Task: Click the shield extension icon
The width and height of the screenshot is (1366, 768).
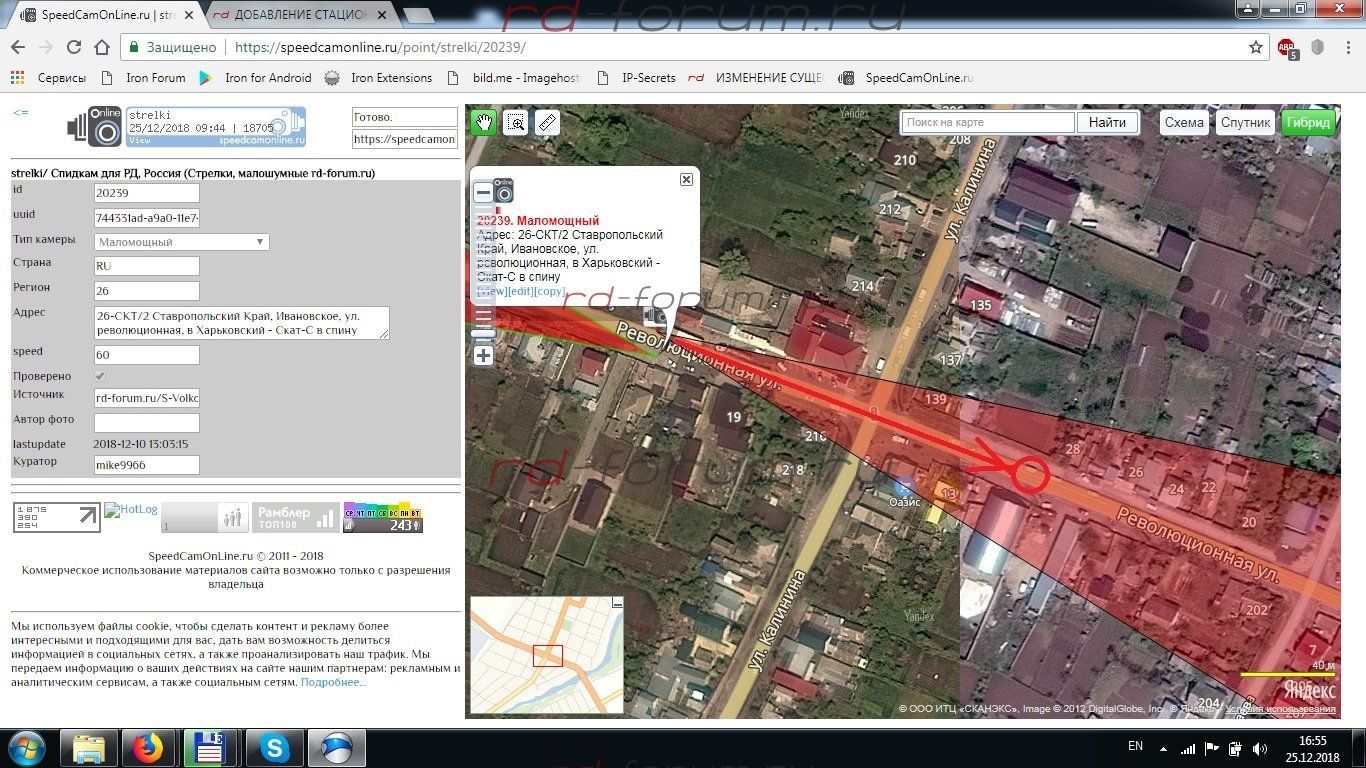Action: point(1317,47)
